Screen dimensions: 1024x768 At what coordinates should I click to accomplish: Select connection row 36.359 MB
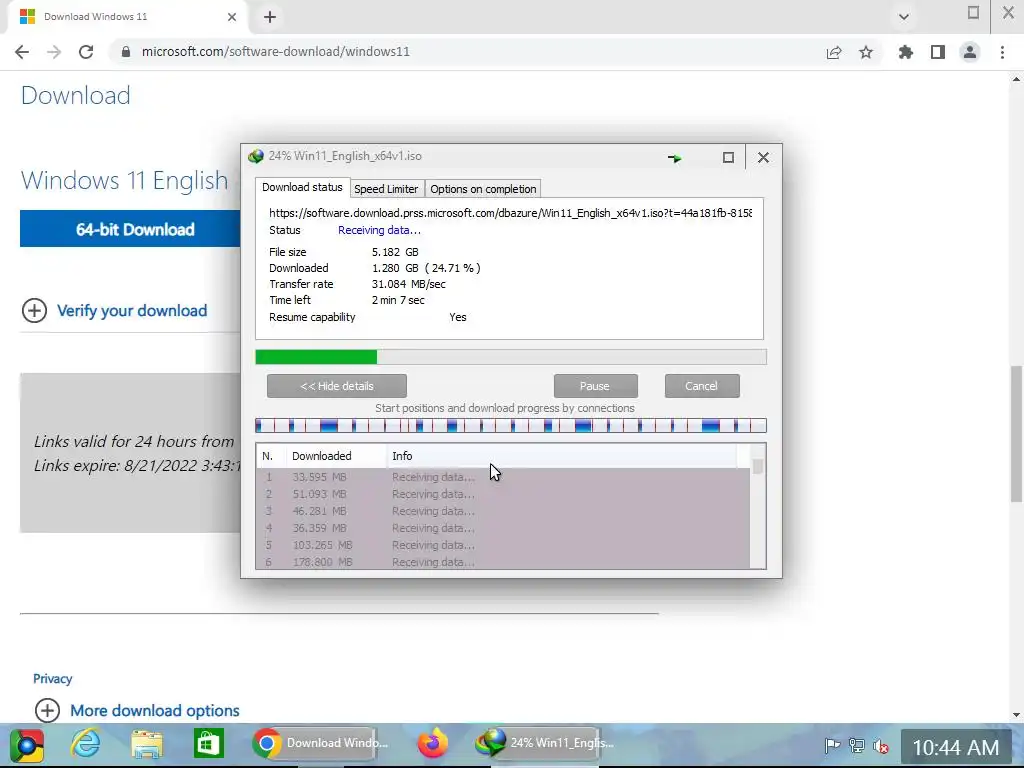[503, 528]
